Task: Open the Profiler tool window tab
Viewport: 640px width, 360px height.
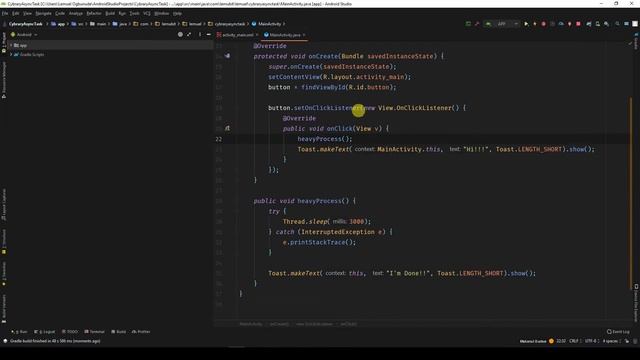Action: point(141,331)
